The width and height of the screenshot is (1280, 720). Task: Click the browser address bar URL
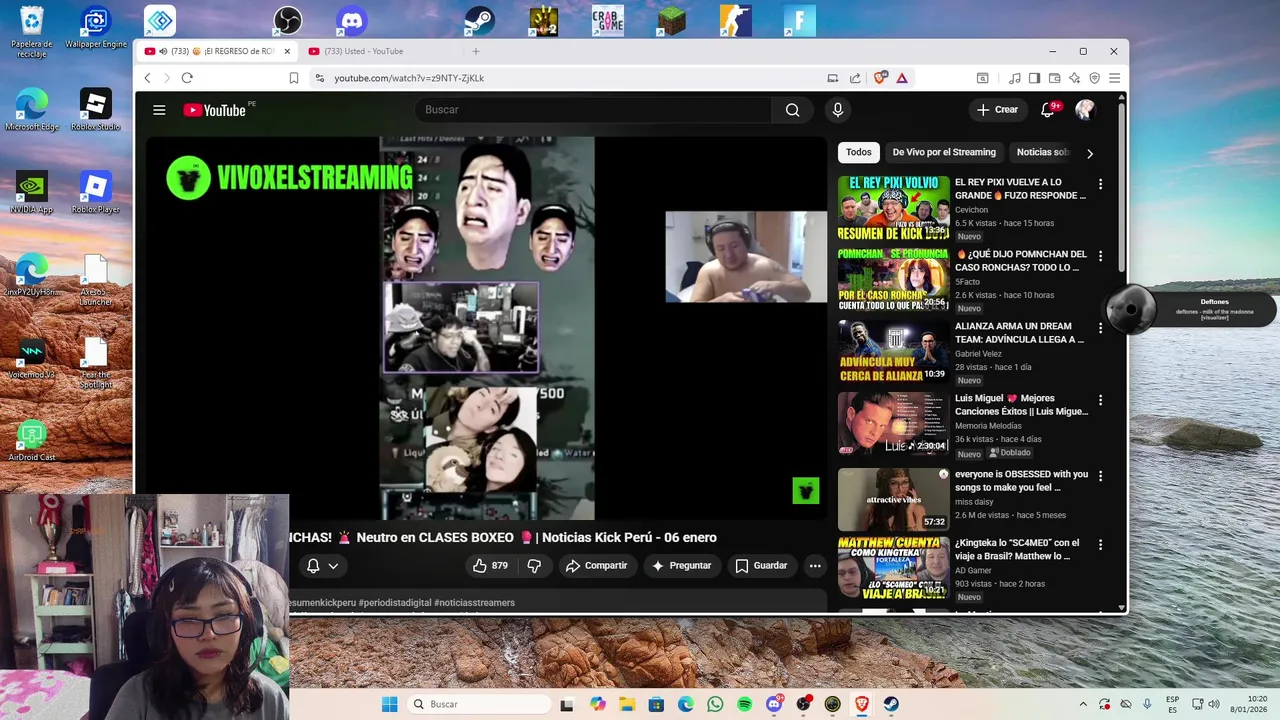point(409,78)
